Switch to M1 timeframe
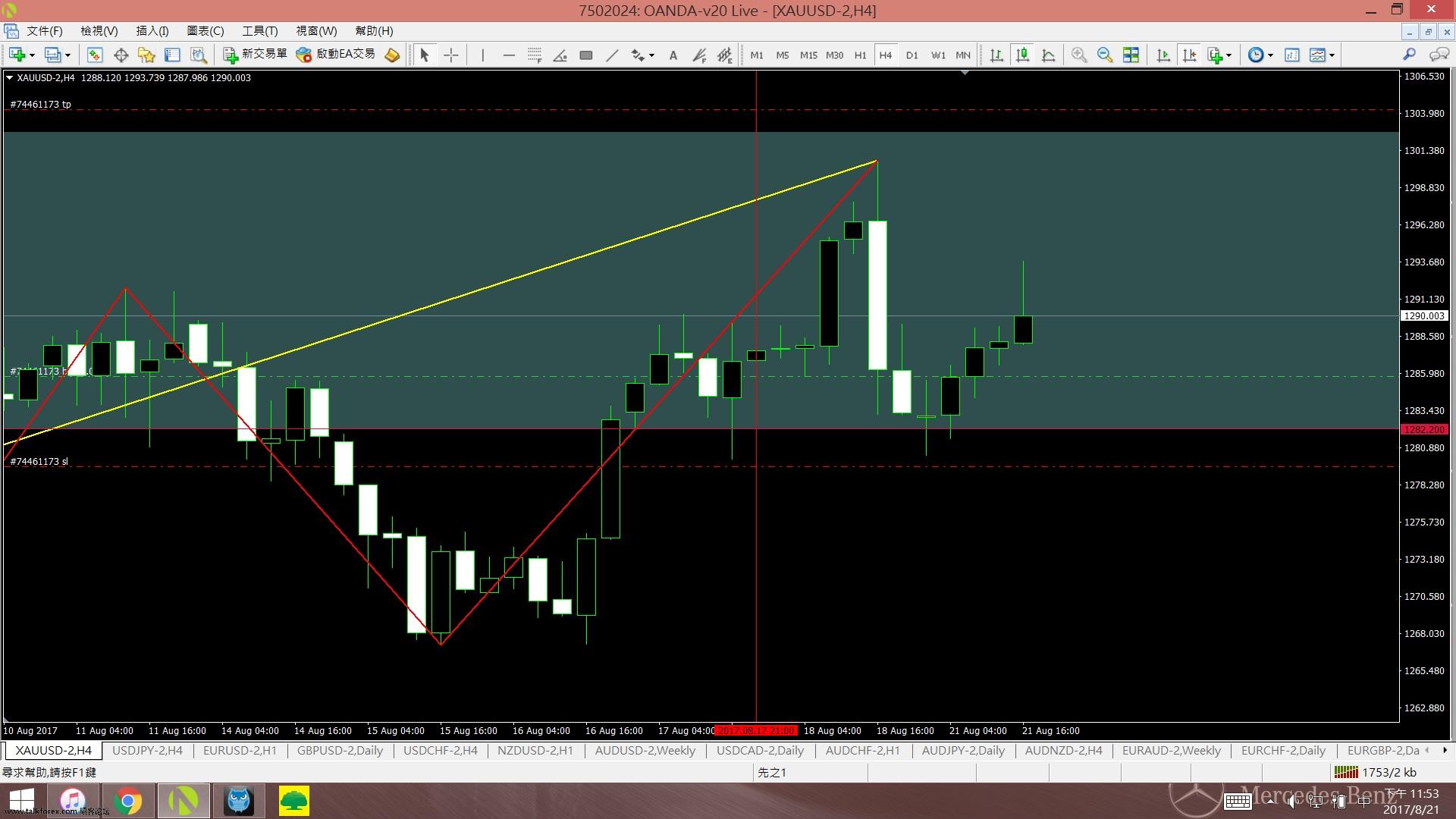 pos(757,55)
